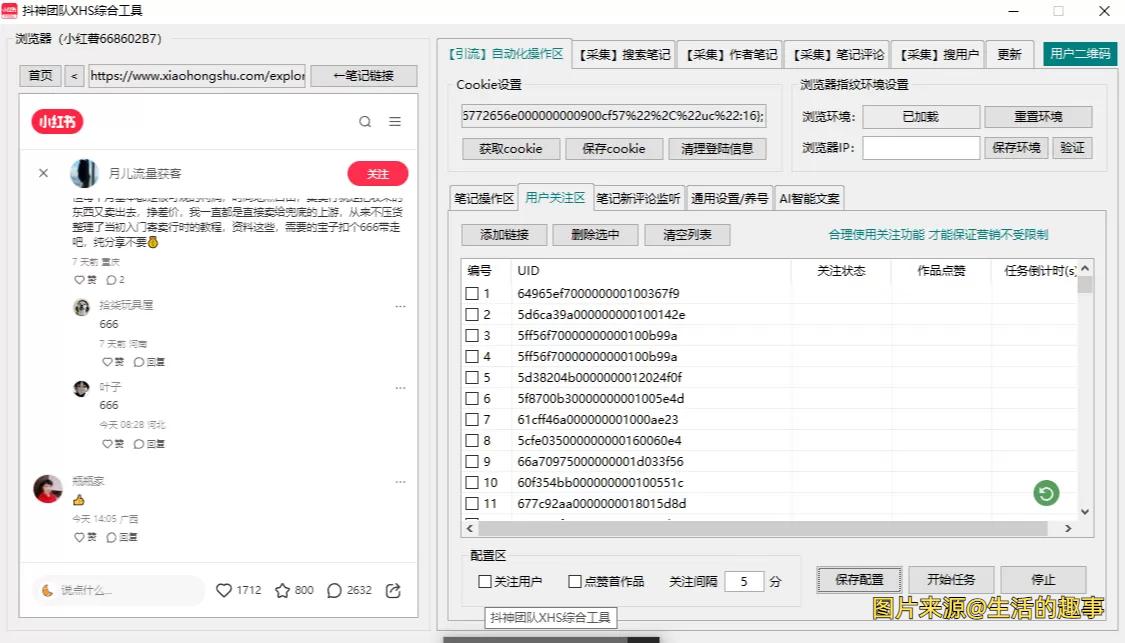Click the Xiaohongshu logo icon
The height and width of the screenshot is (643, 1125).
[55, 122]
